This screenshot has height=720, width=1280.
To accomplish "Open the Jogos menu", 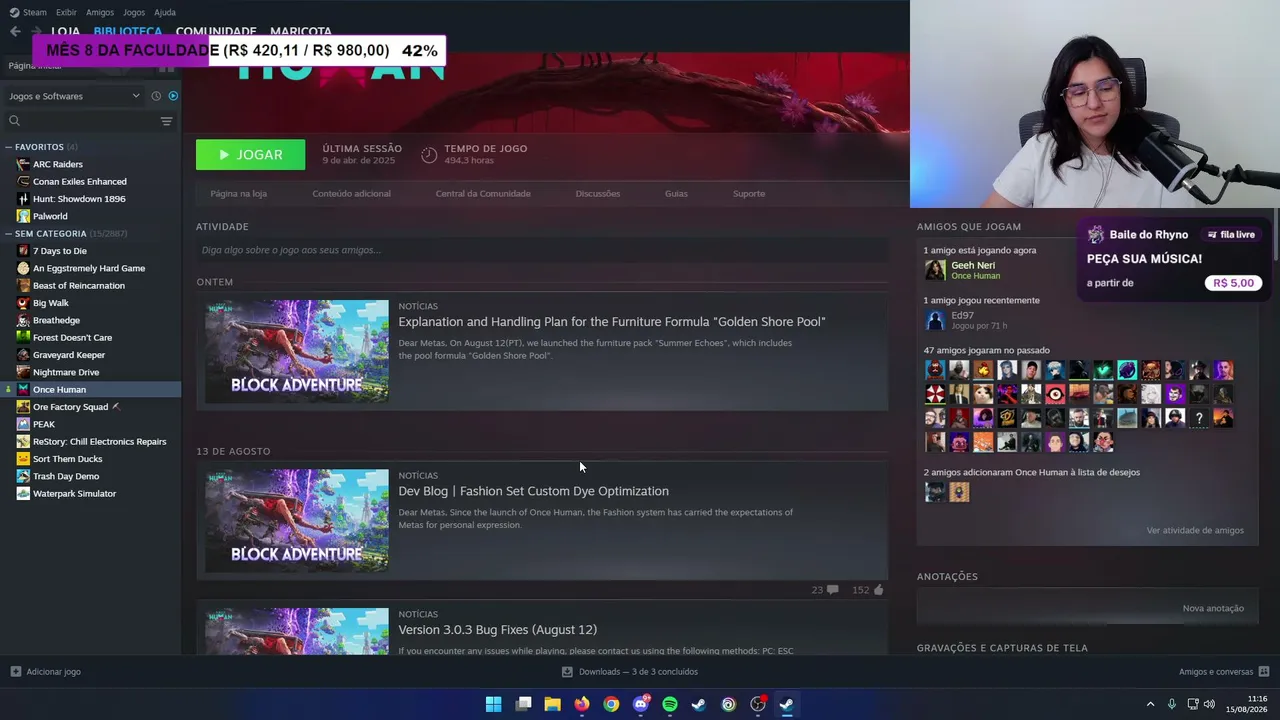I will click(x=134, y=12).
